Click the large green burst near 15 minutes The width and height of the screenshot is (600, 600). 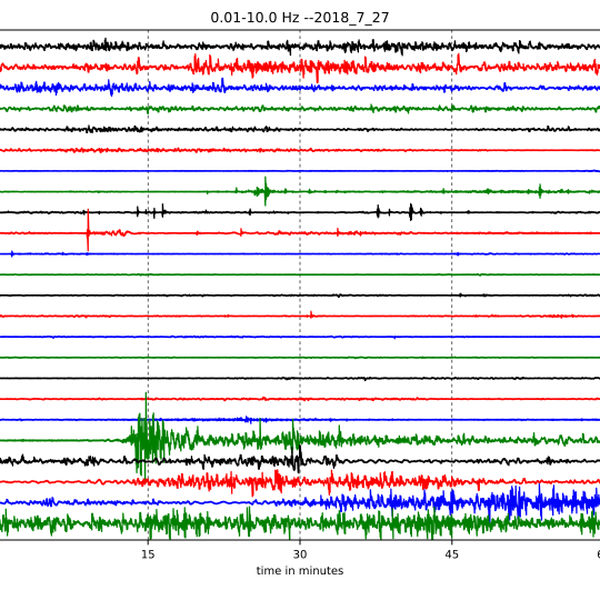[x=146, y=435]
